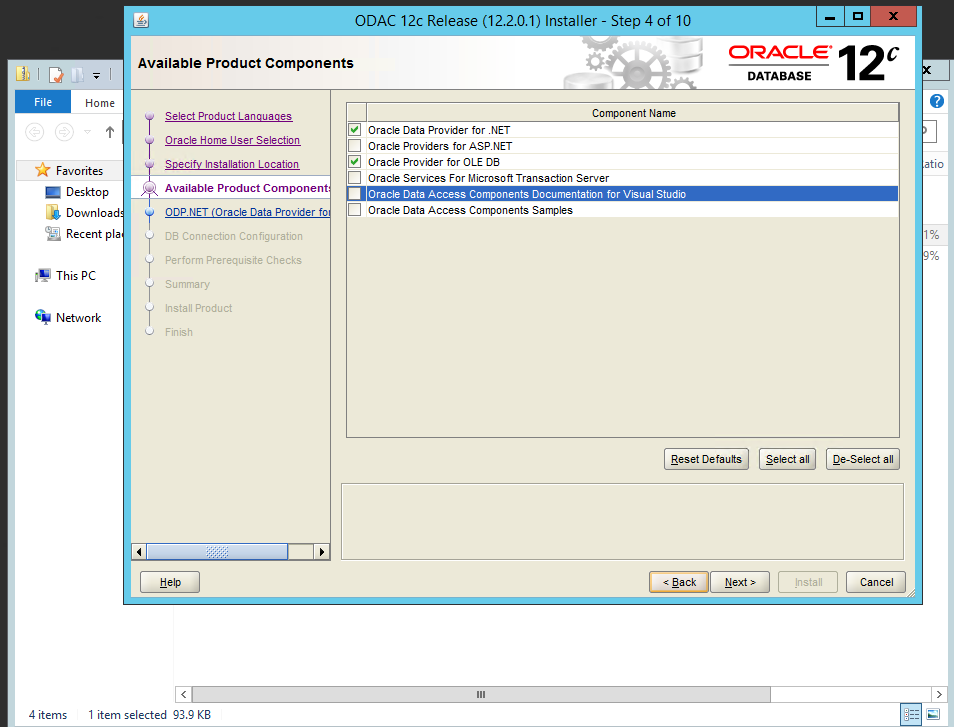This screenshot has height=727, width=954.
Task: Click the Downloads folder icon
Action: click(x=53, y=212)
